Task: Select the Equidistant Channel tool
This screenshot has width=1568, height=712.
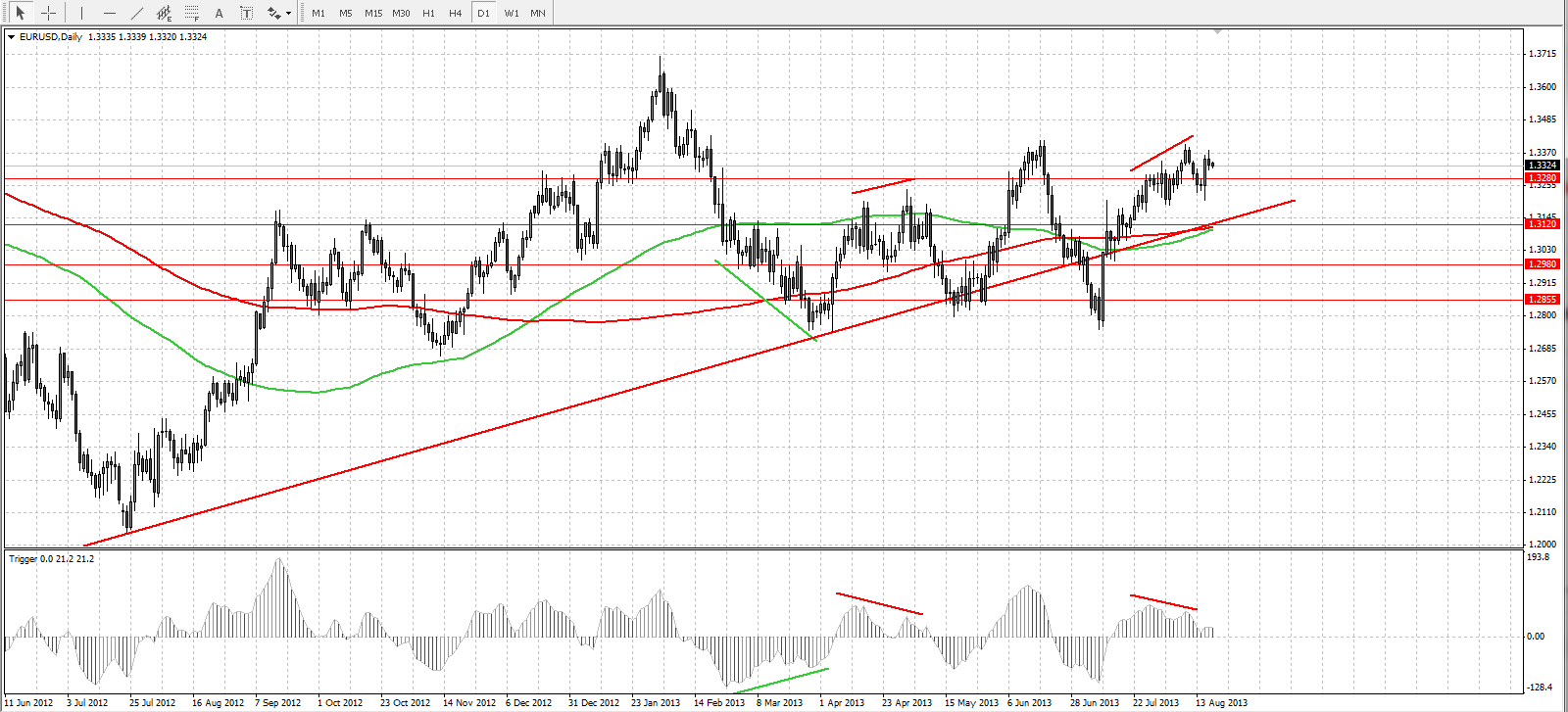Action: pyautogui.click(x=164, y=13)
